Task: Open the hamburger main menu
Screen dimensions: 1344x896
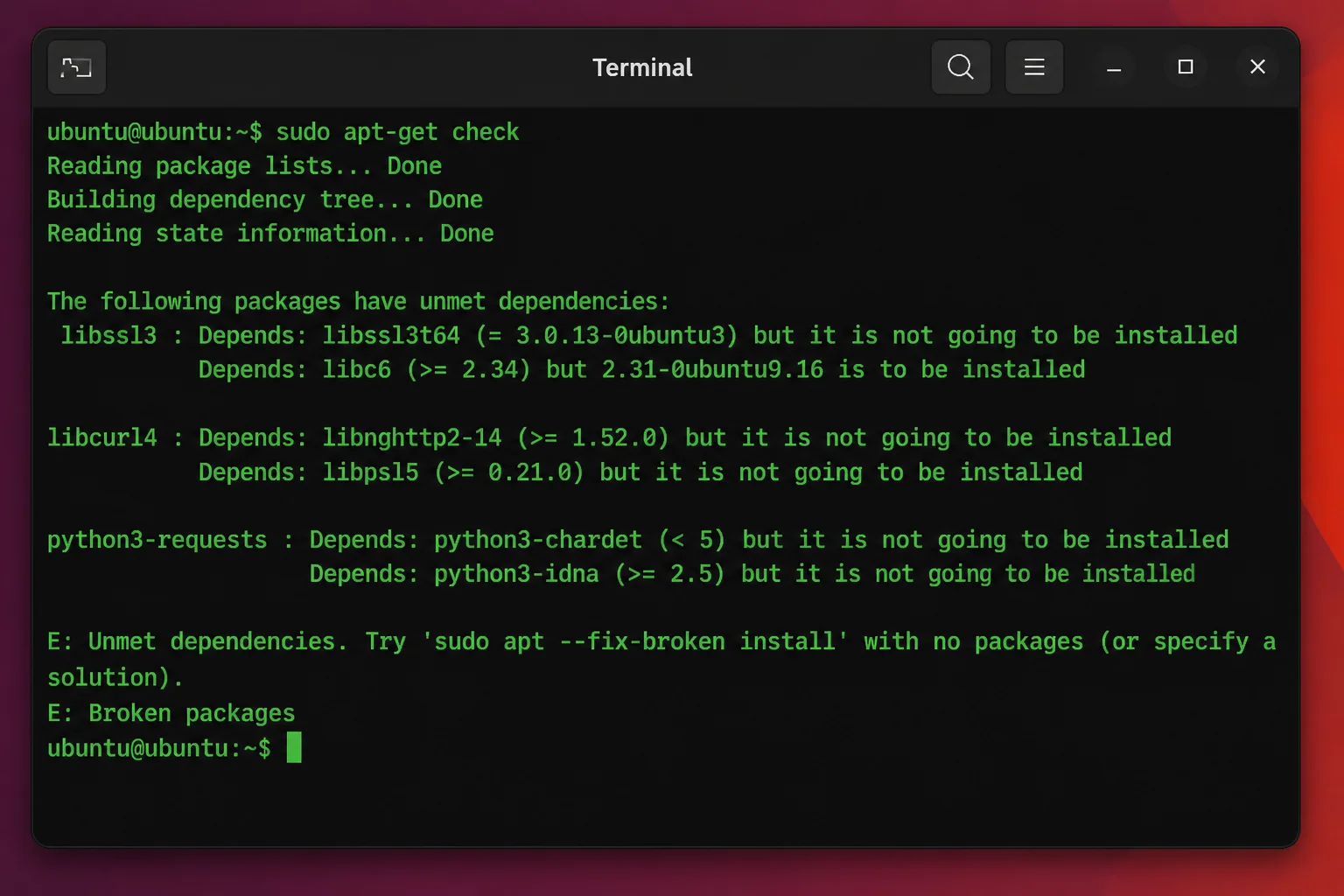Action: [1034, 67]
